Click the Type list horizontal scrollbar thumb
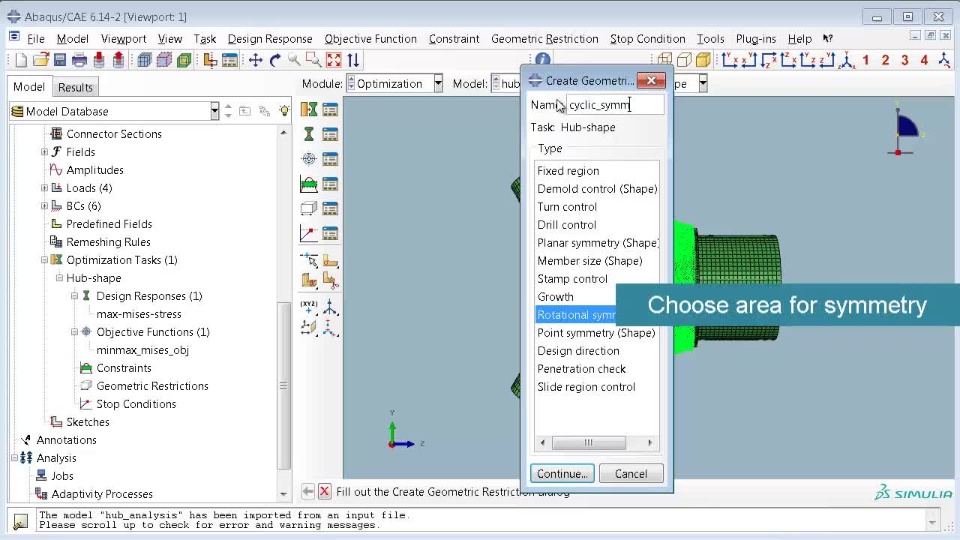Viewport: 960px width, 540px height. tap(588, 442)
